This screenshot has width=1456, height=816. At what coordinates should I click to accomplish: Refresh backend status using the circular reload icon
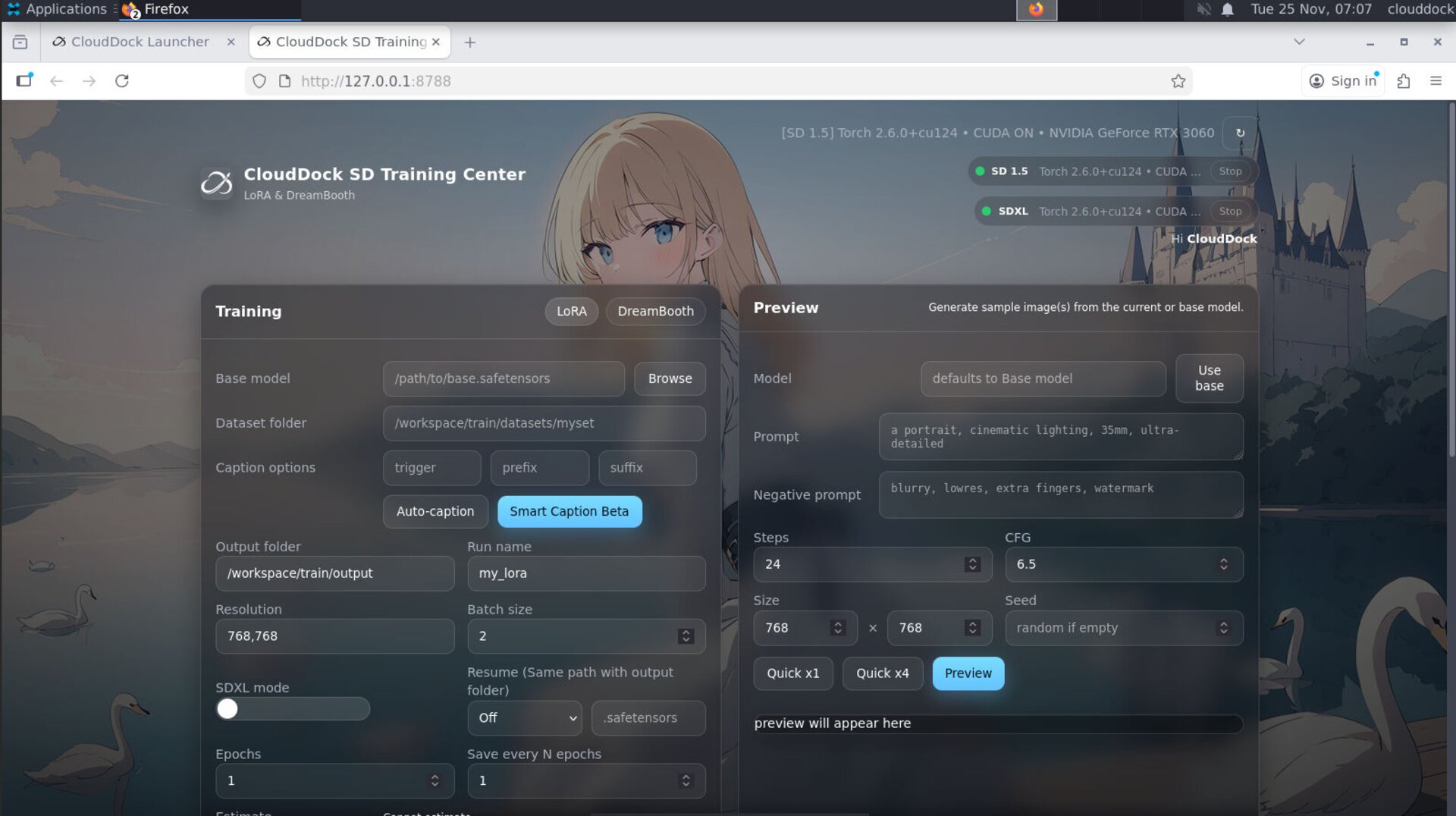pos(1241,133)
